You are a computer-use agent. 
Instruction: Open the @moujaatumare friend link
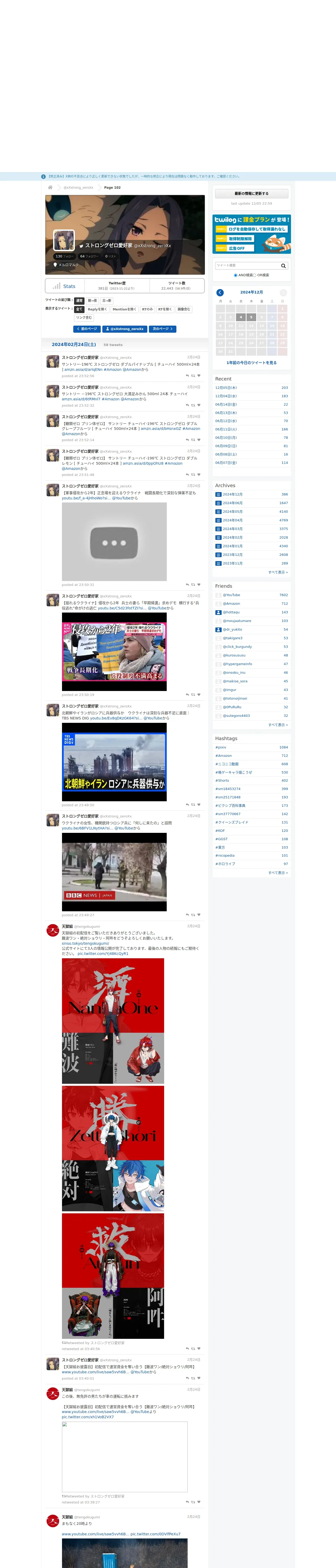point(237,621)
